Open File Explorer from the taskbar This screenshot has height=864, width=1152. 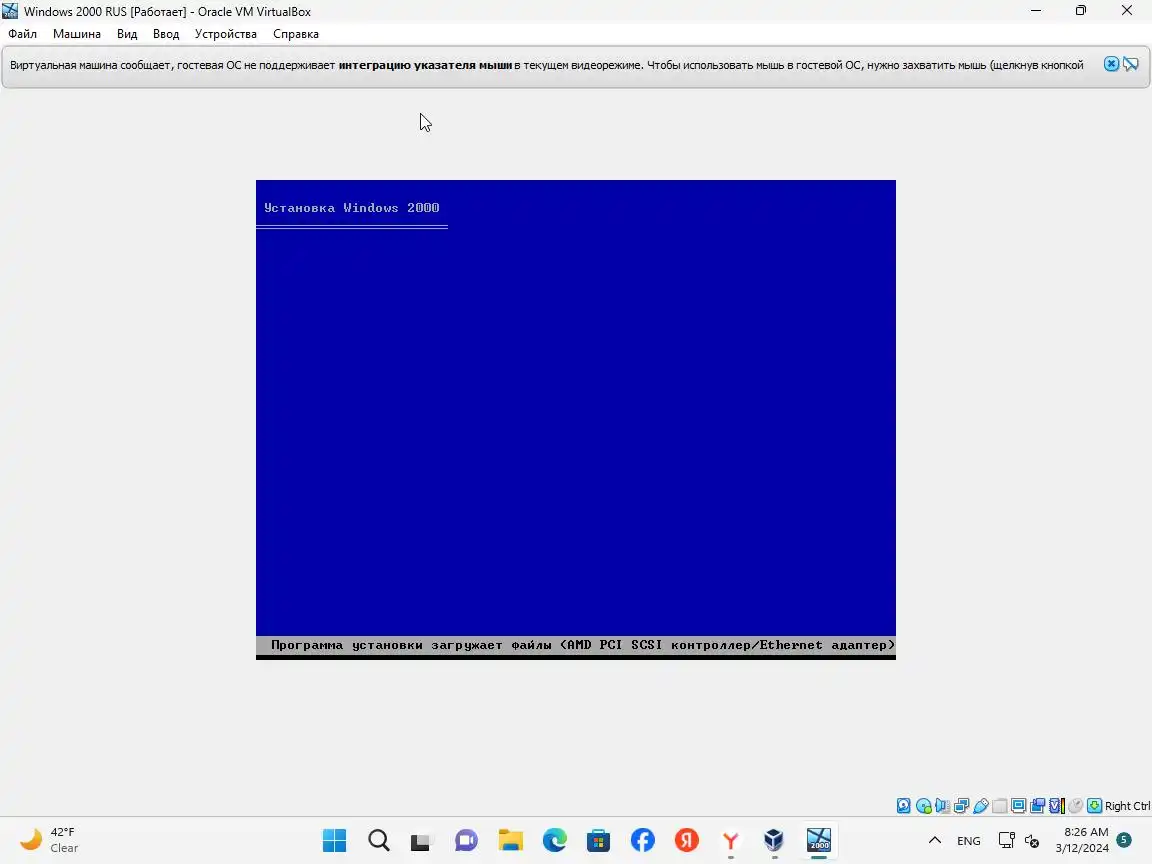[511, 840]
